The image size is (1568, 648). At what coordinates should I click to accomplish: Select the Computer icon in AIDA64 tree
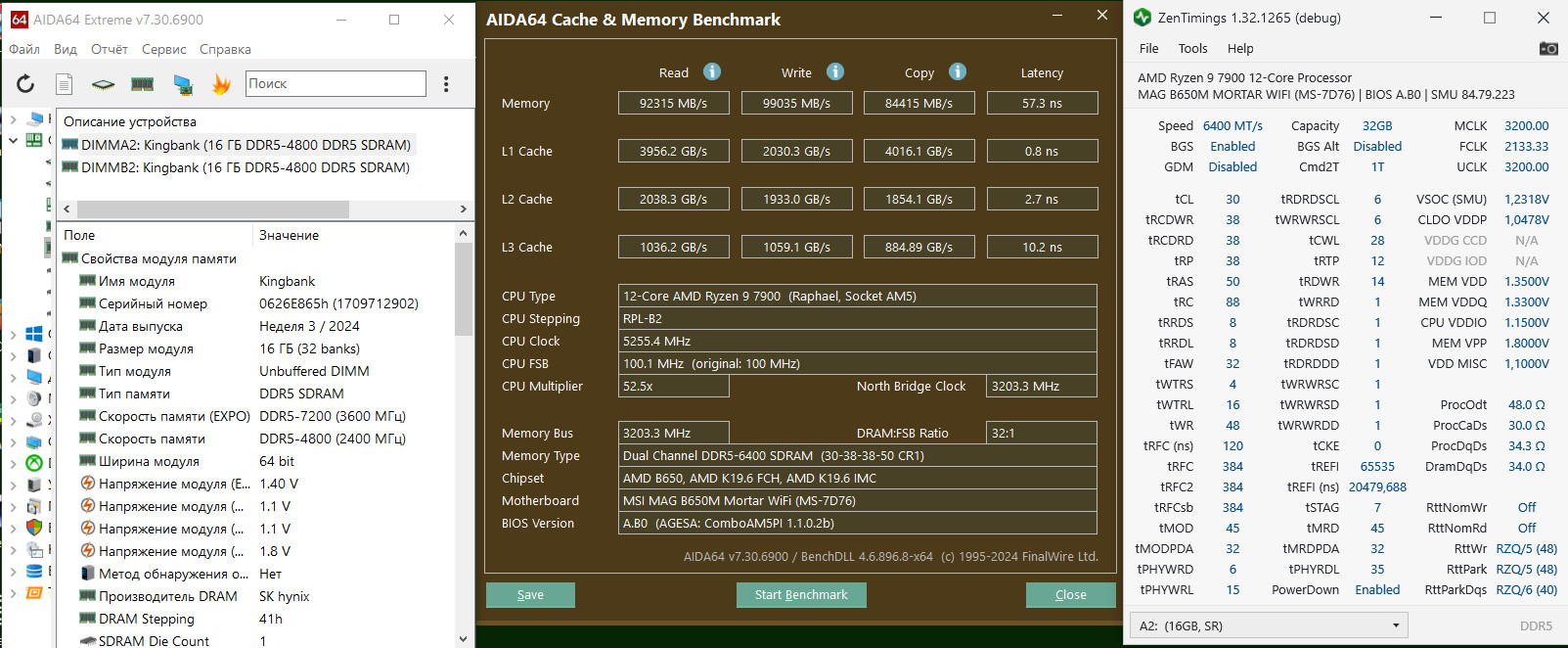37,118
